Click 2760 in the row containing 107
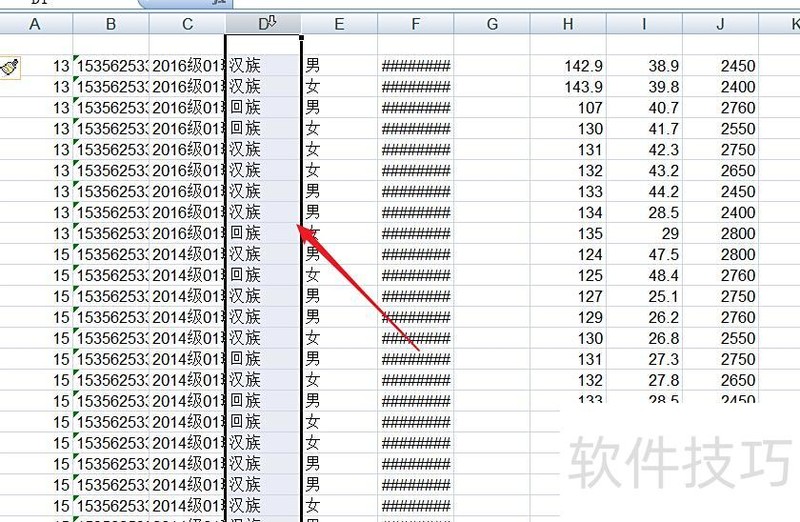This screenshot has width=800, height=522. (720, 108)
